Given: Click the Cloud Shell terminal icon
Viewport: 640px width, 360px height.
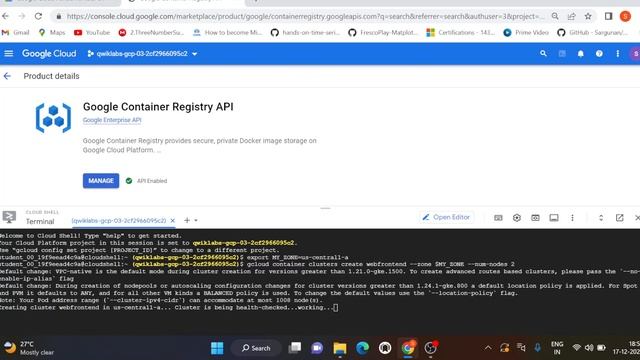Looking at the screenshot, I should pyautogui.click(x=9, y=217).
